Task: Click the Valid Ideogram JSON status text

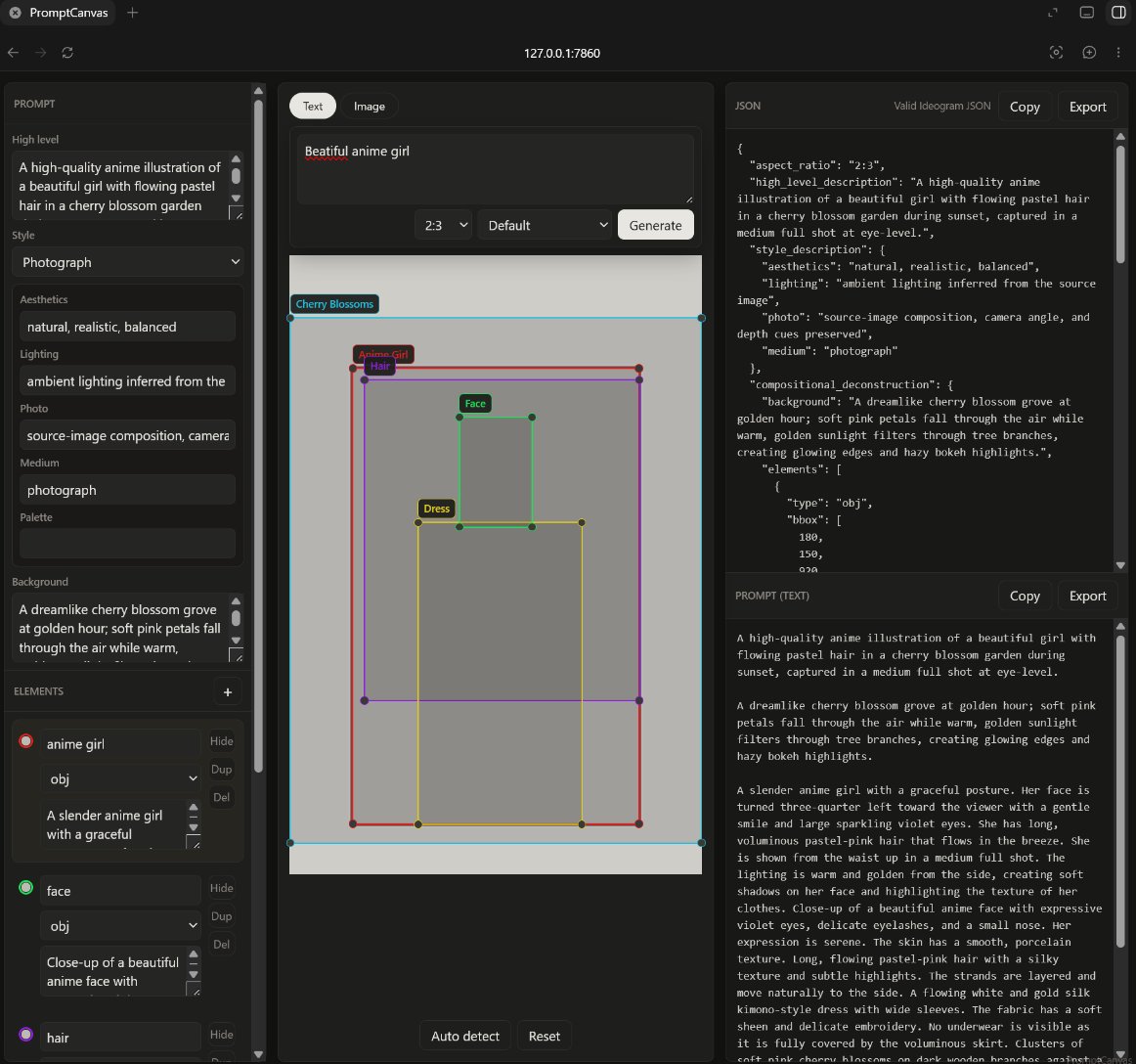Action: [x=941, y=106]
